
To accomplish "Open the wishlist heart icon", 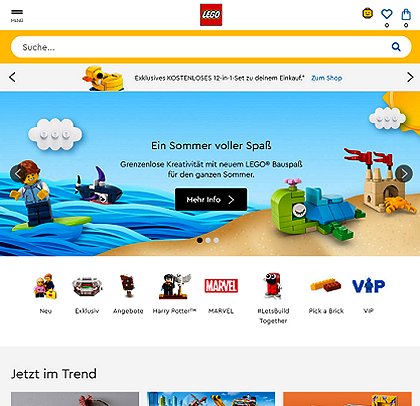I will coord(387,14).
